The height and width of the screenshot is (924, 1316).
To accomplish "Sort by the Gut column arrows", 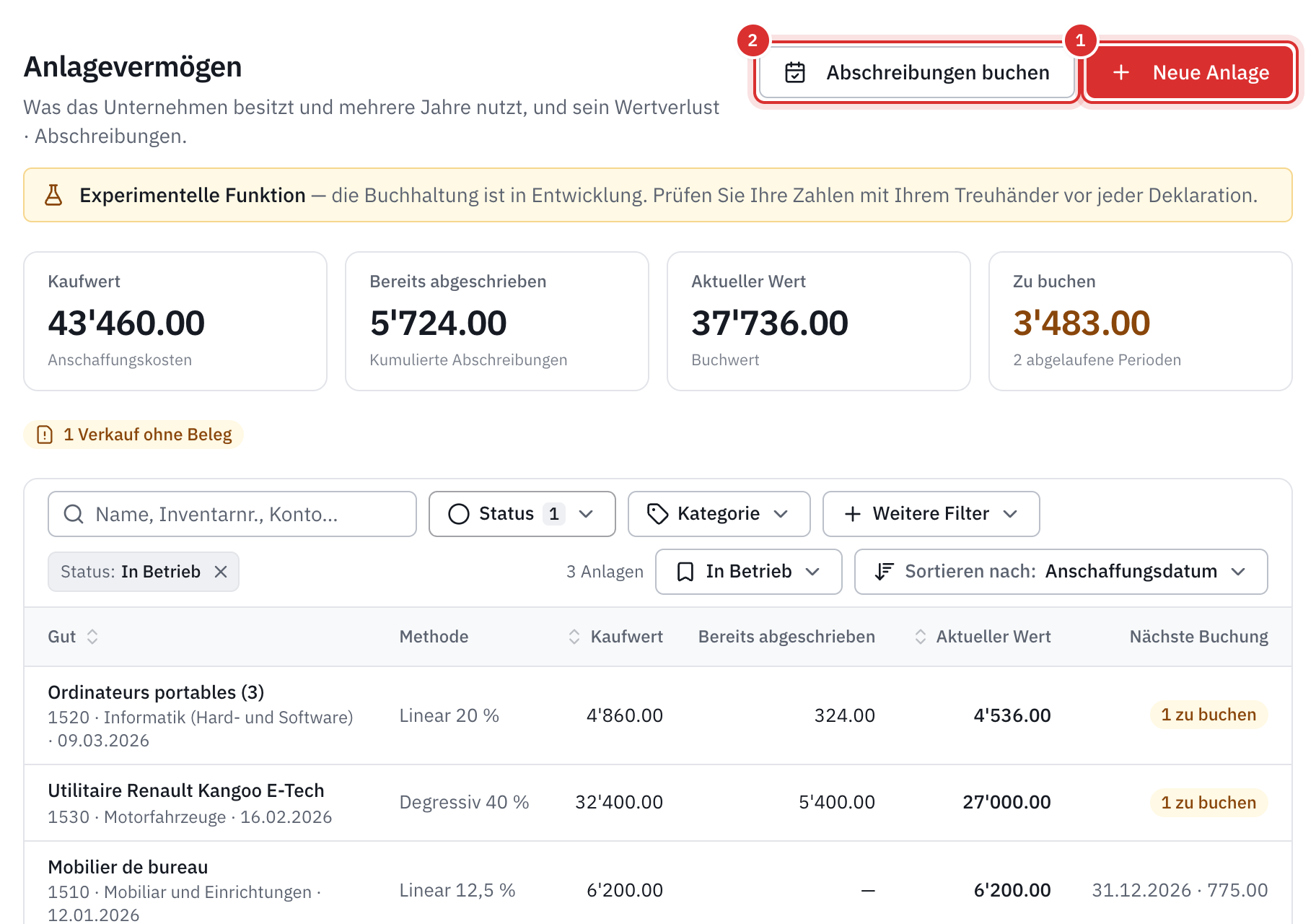I will [x=92, y=637].
